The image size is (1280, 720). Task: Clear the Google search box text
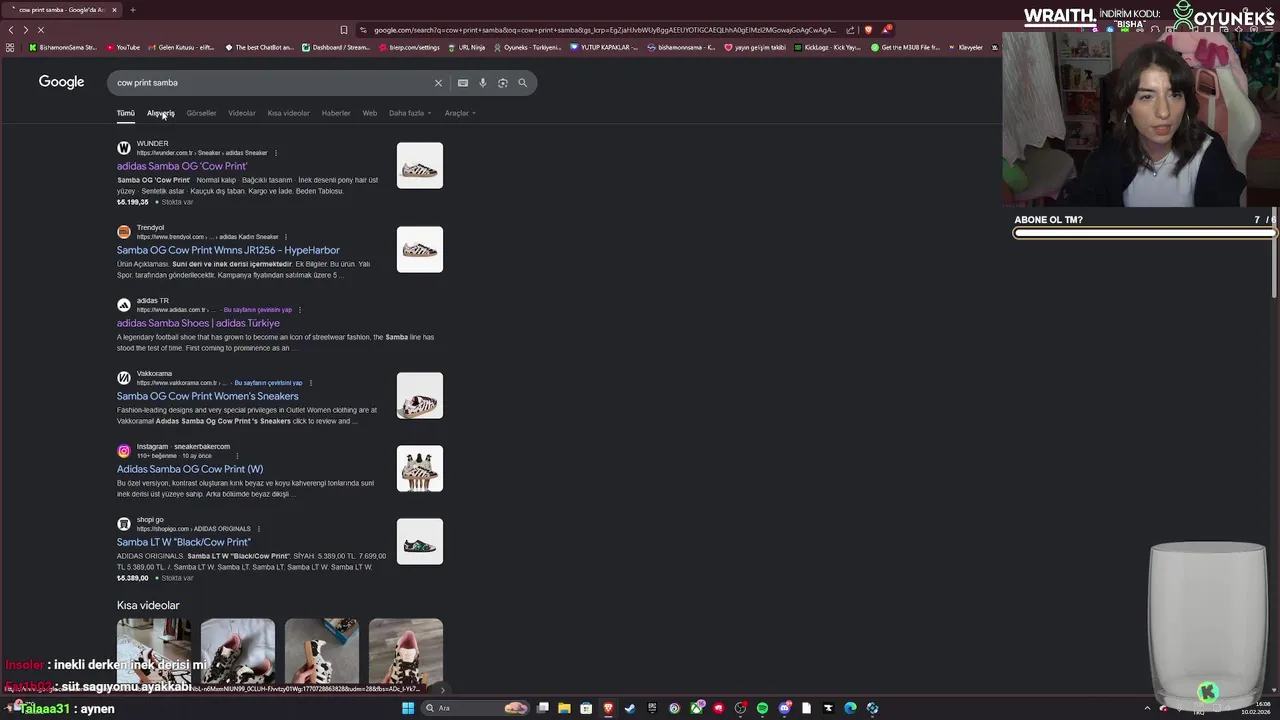[x=438, y=83]
